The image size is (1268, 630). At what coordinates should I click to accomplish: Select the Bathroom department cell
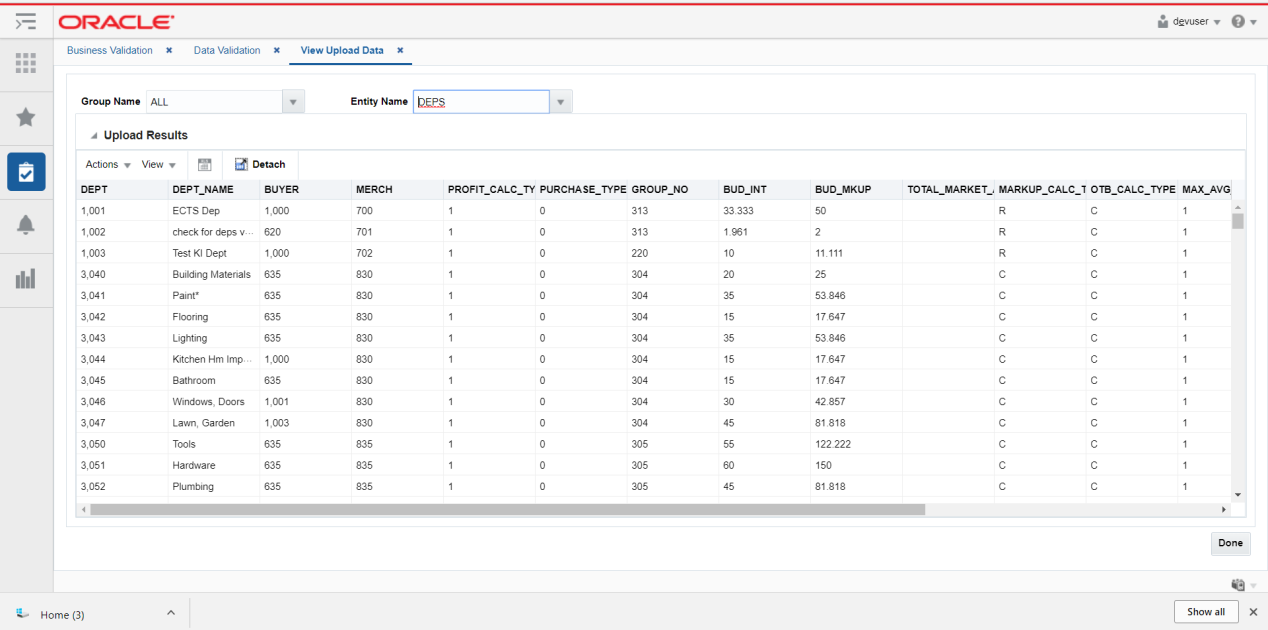214,381
